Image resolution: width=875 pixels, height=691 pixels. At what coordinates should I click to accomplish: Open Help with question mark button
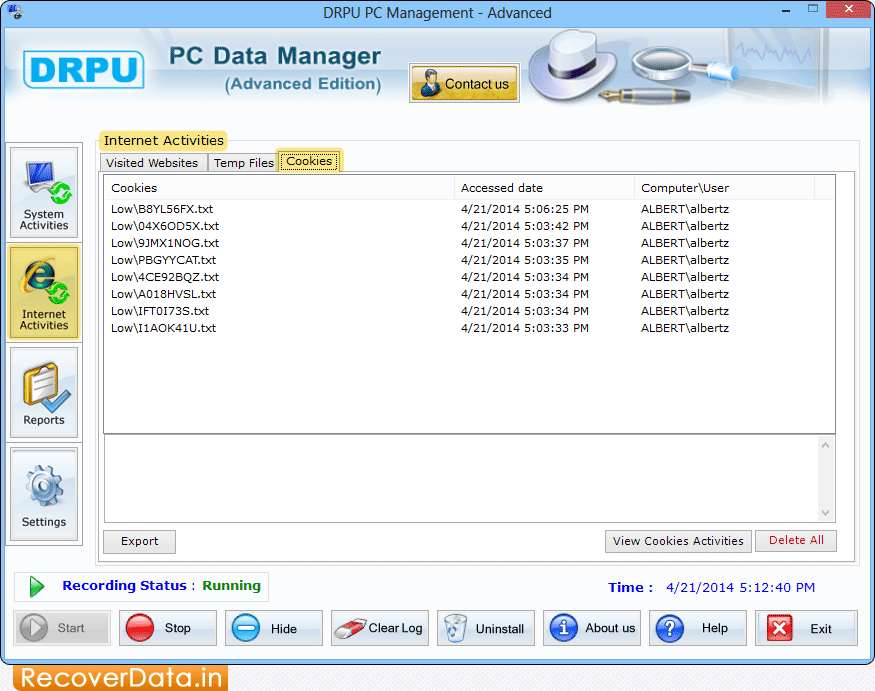click(698, 628)
